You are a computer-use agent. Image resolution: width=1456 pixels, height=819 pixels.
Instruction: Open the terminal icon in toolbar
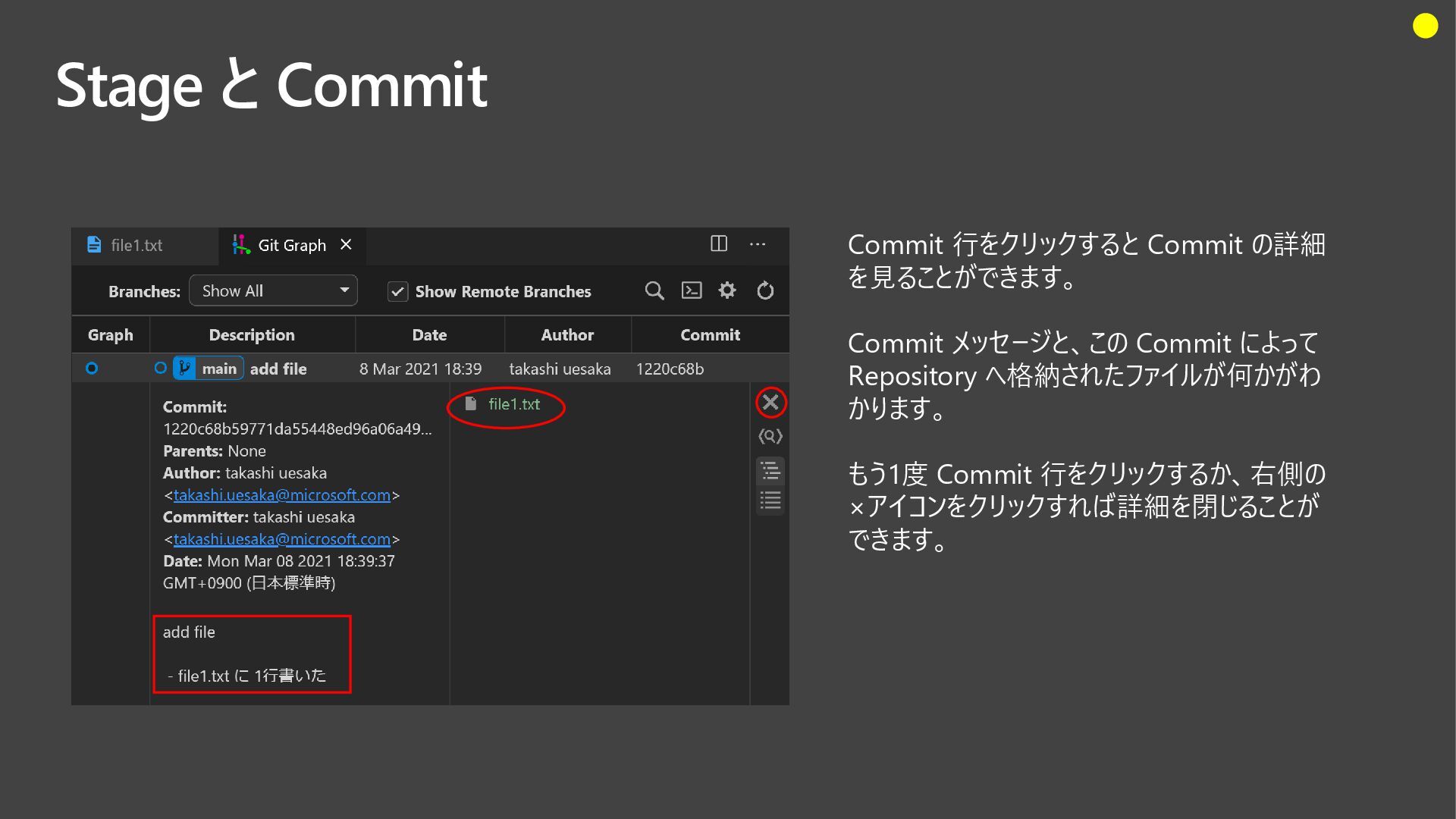pyautogui.click(x=692, y=290)
